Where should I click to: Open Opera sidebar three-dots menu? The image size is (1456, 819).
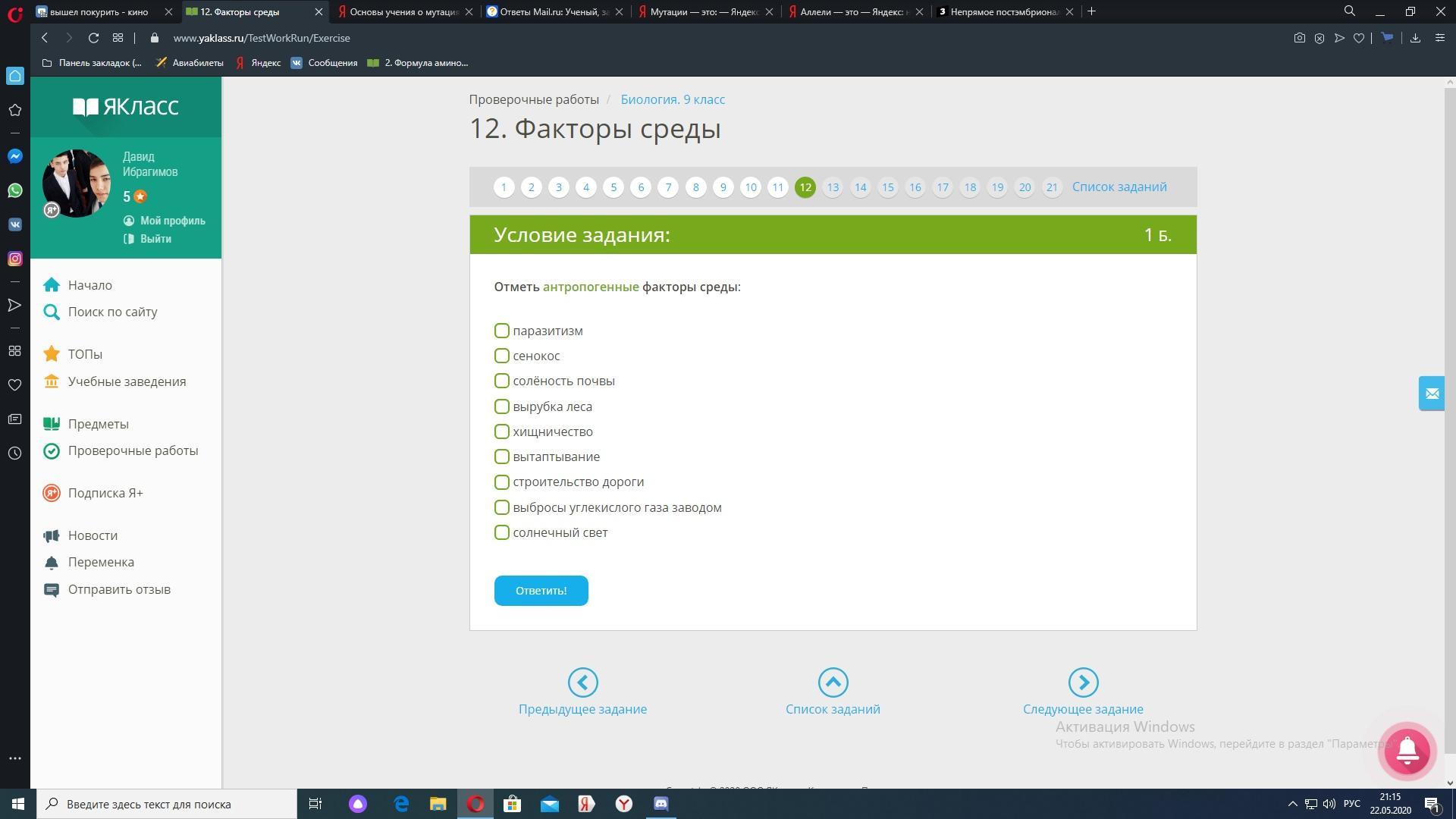[x=14, y=758]
